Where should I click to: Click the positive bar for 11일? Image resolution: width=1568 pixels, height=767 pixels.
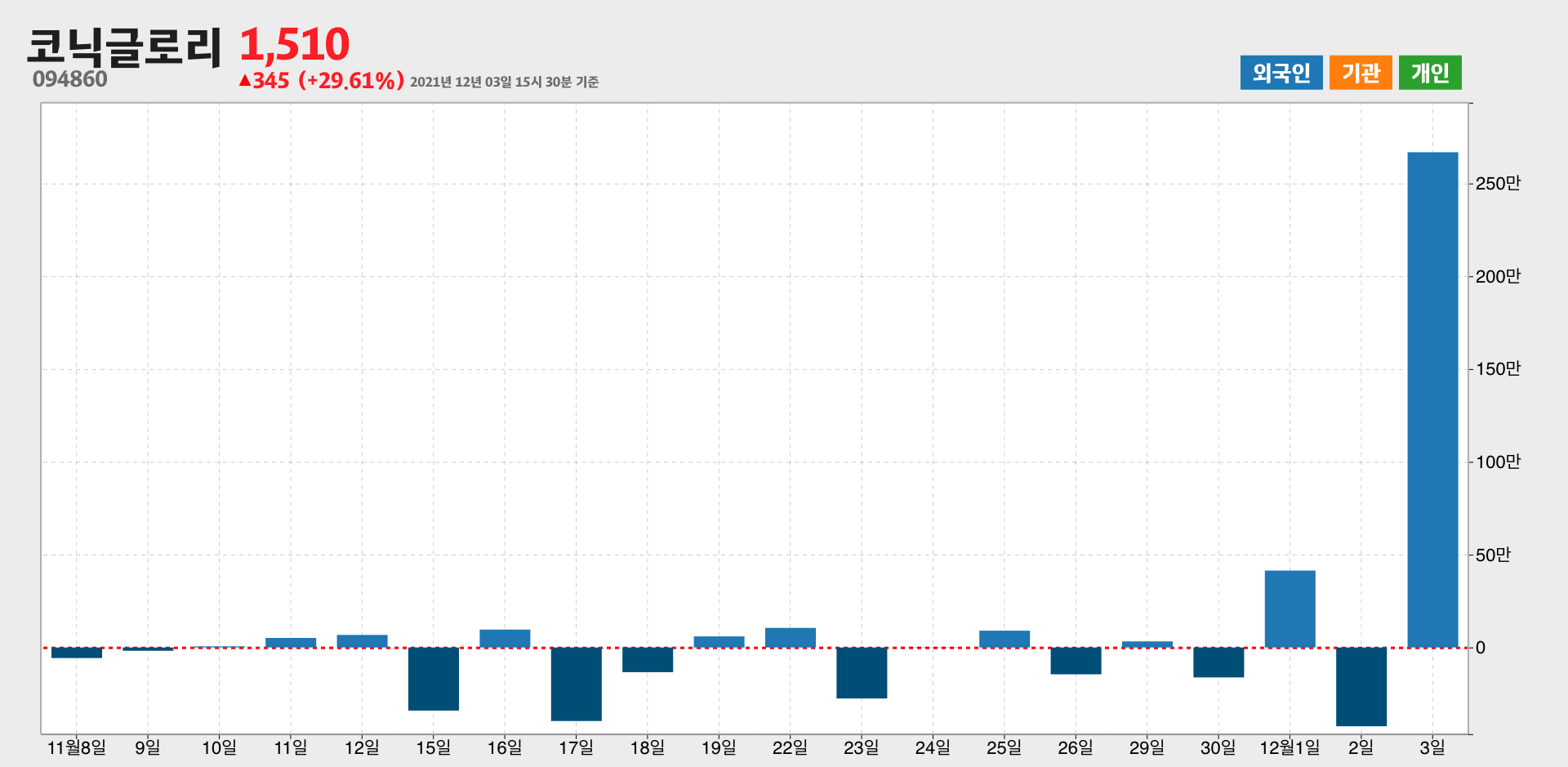click(291, 643)
